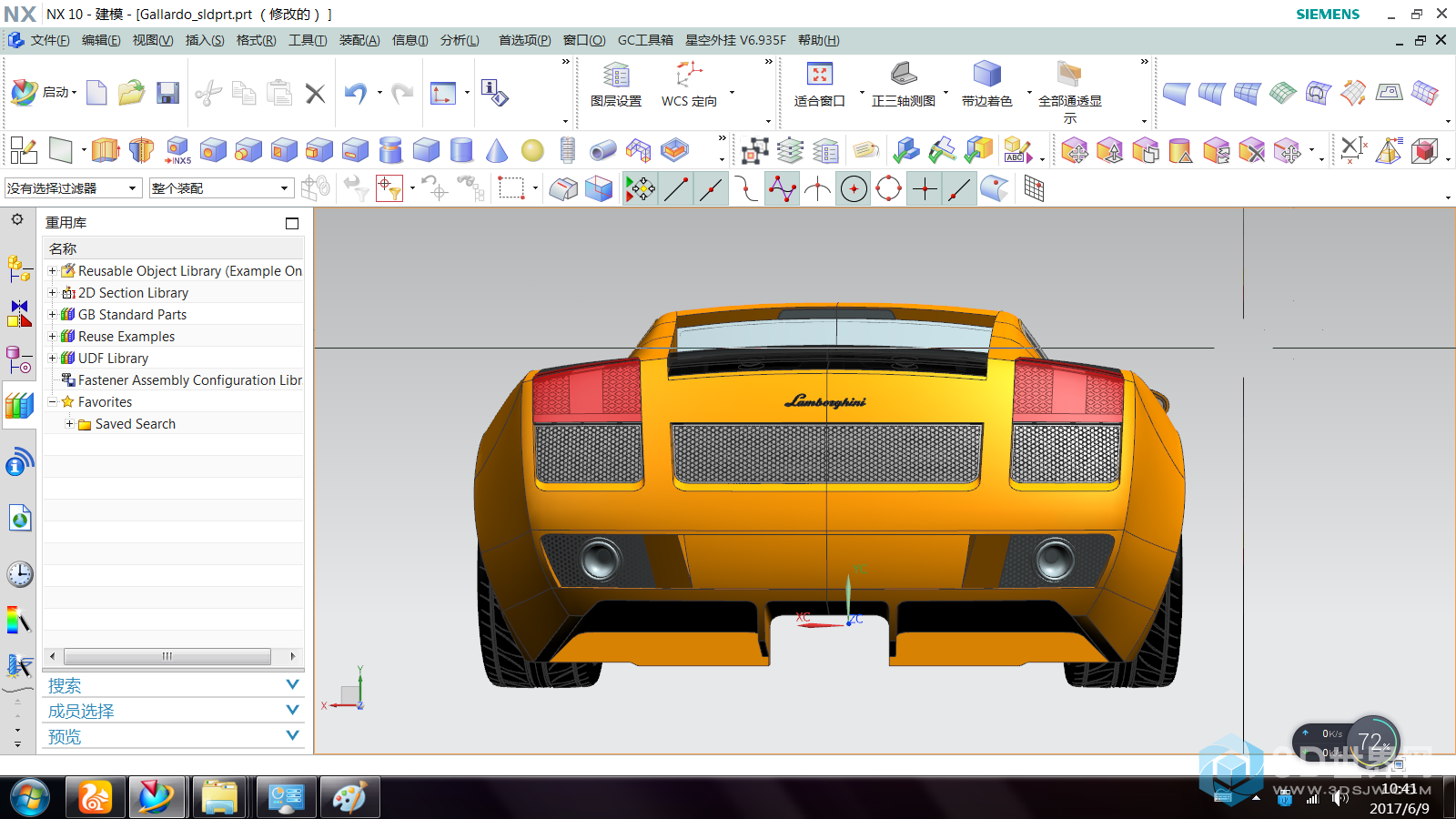The width and height of the screenshot is (1456, 819).
Task: Save the part with floppy icon
Action: pyautogui.click(x=167, y=93)
